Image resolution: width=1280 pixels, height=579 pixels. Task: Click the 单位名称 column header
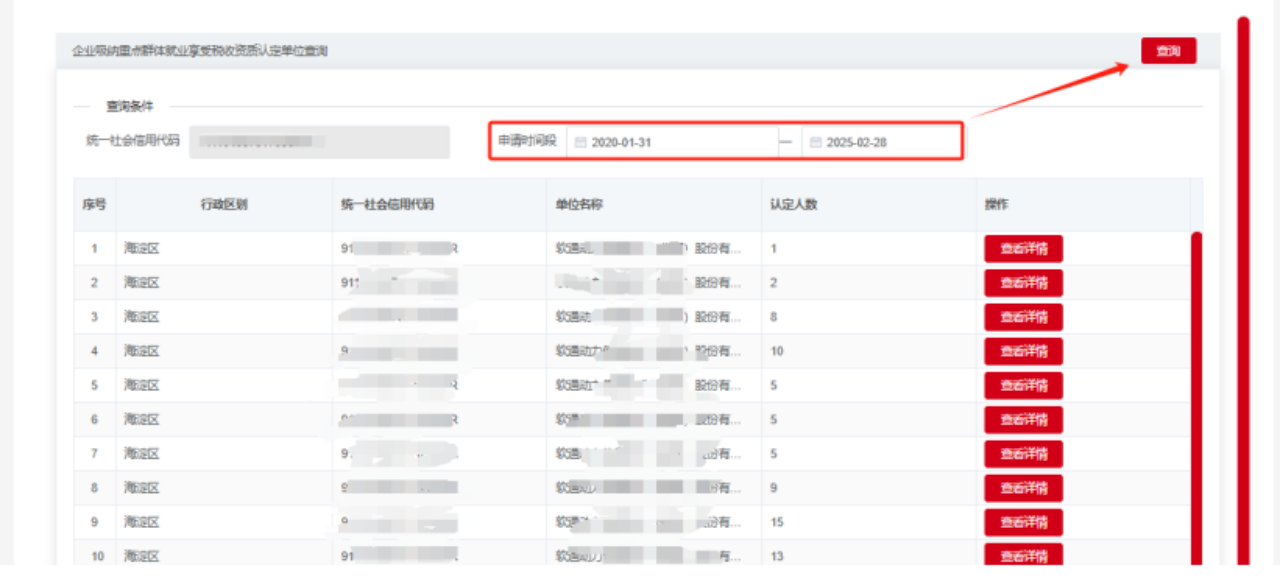579,205
